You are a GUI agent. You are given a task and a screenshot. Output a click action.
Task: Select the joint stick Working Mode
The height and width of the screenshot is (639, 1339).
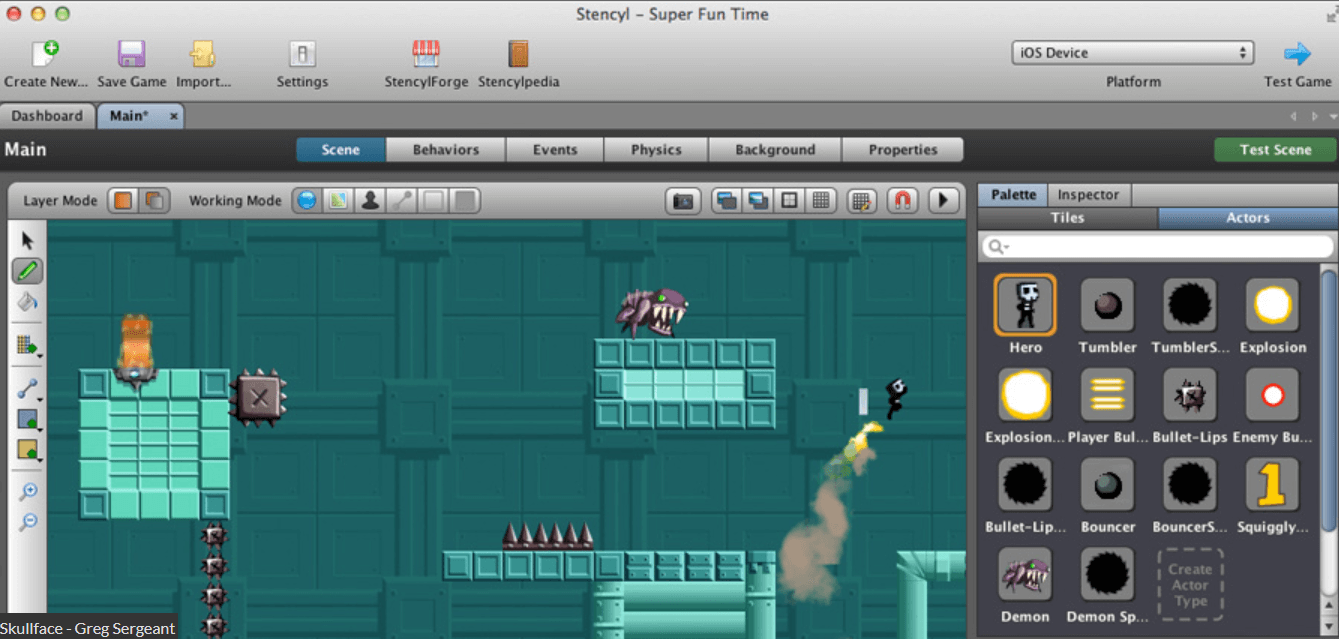(401, 200)
